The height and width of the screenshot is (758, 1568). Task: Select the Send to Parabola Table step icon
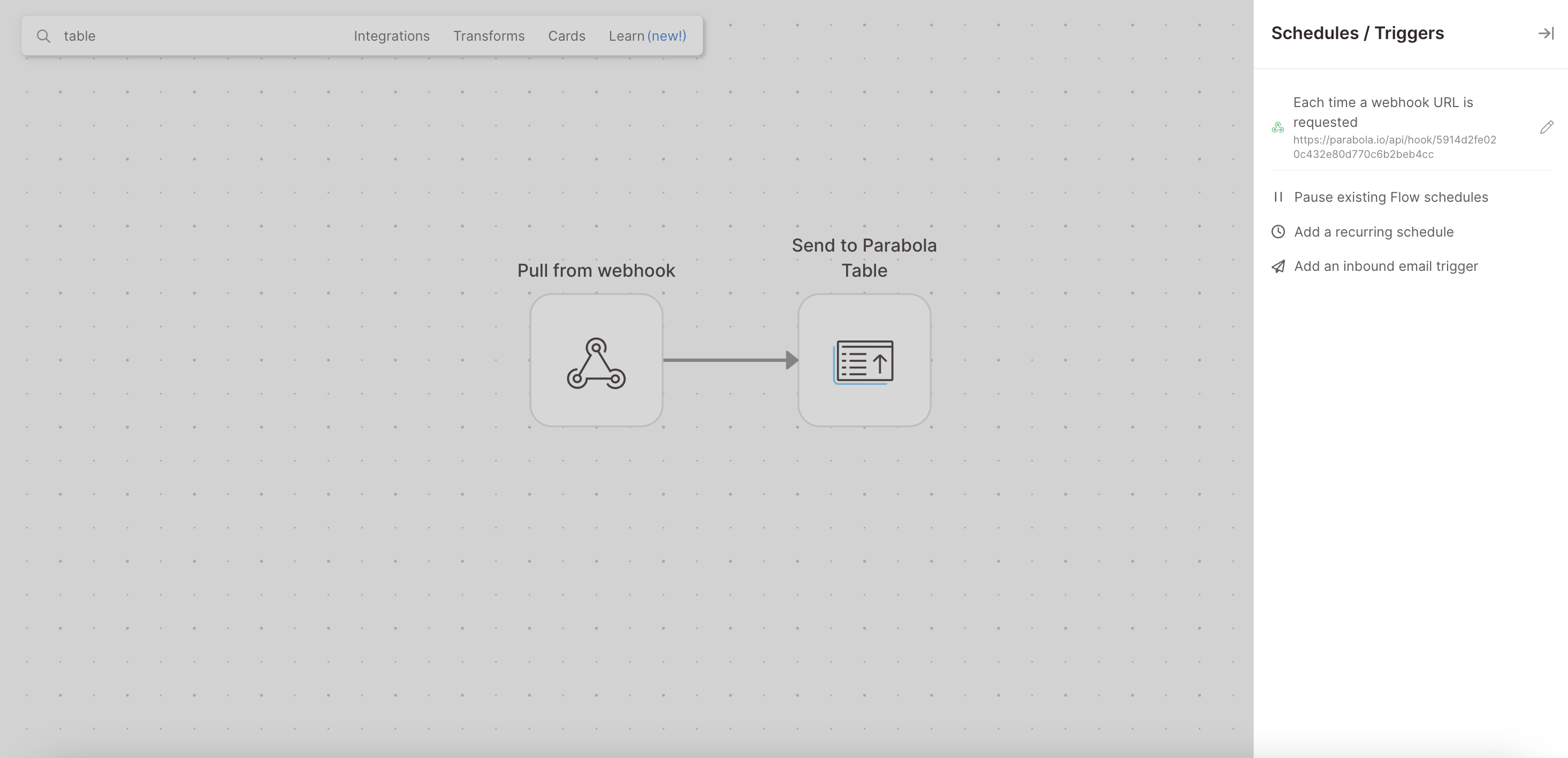(x=864, y=360)
